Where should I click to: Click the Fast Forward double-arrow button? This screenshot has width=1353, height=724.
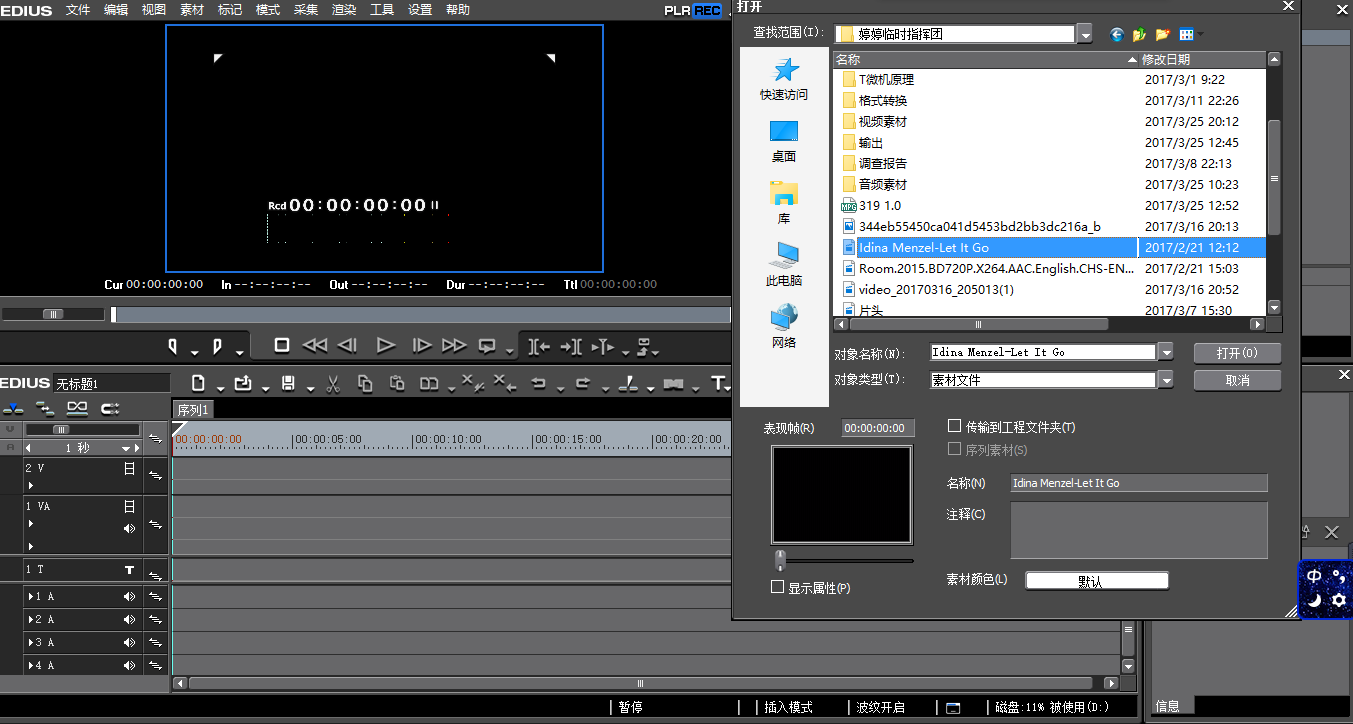[454, 345]
